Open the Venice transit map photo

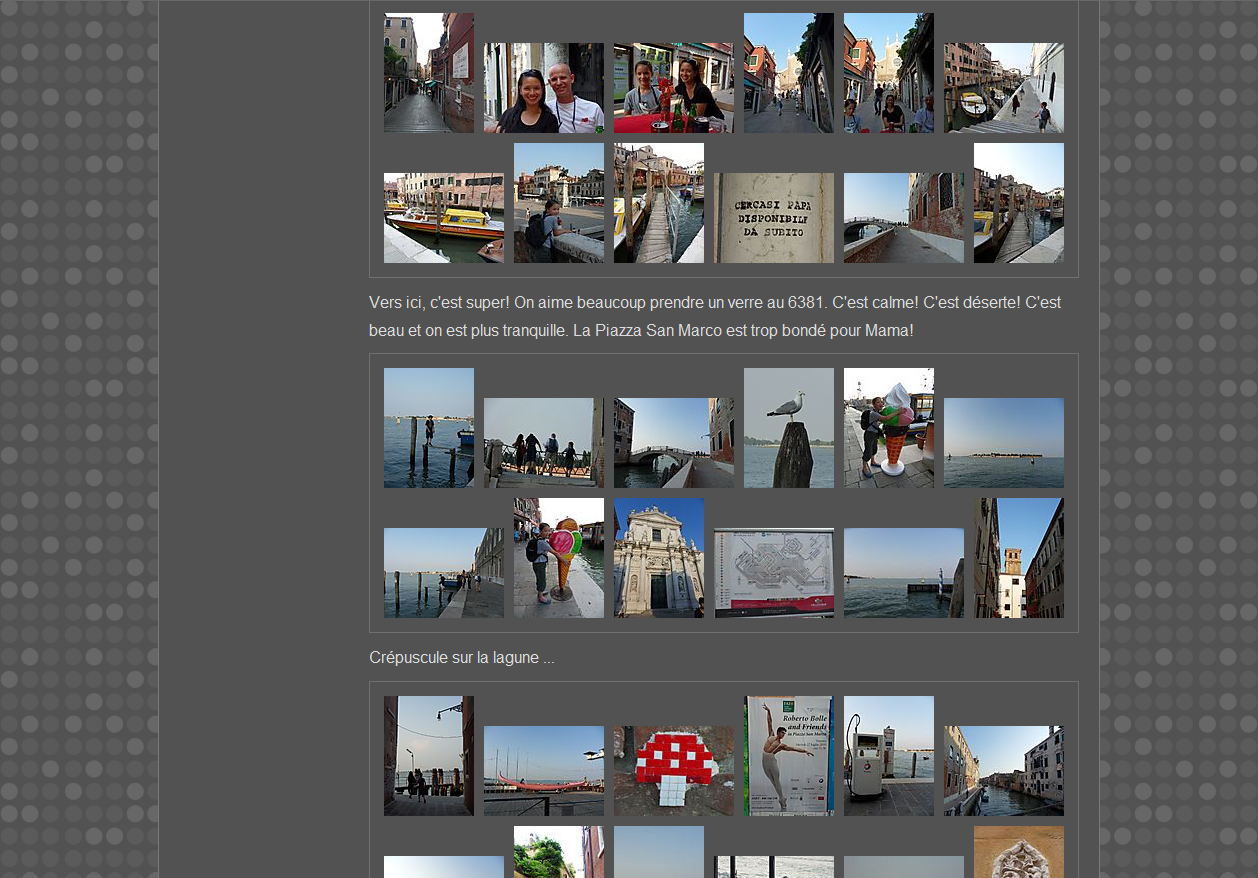[773, 573]
